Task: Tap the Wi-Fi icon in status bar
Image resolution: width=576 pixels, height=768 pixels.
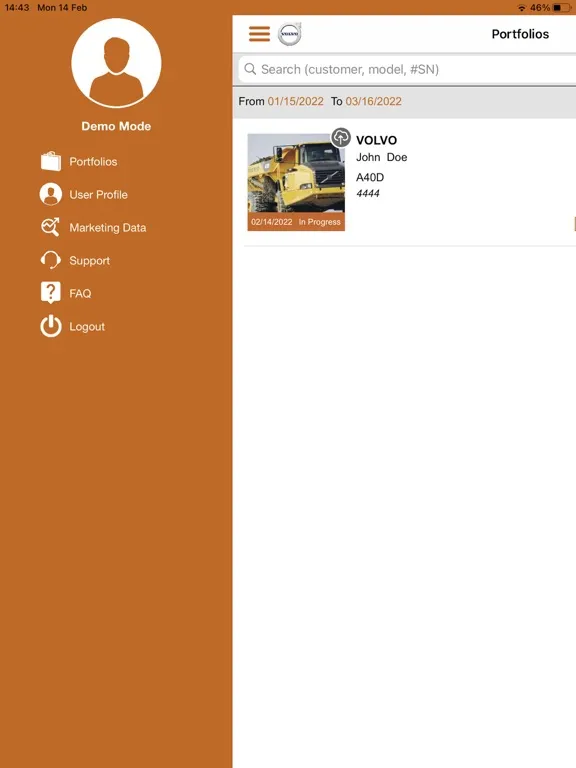Action: click(522, 8)
